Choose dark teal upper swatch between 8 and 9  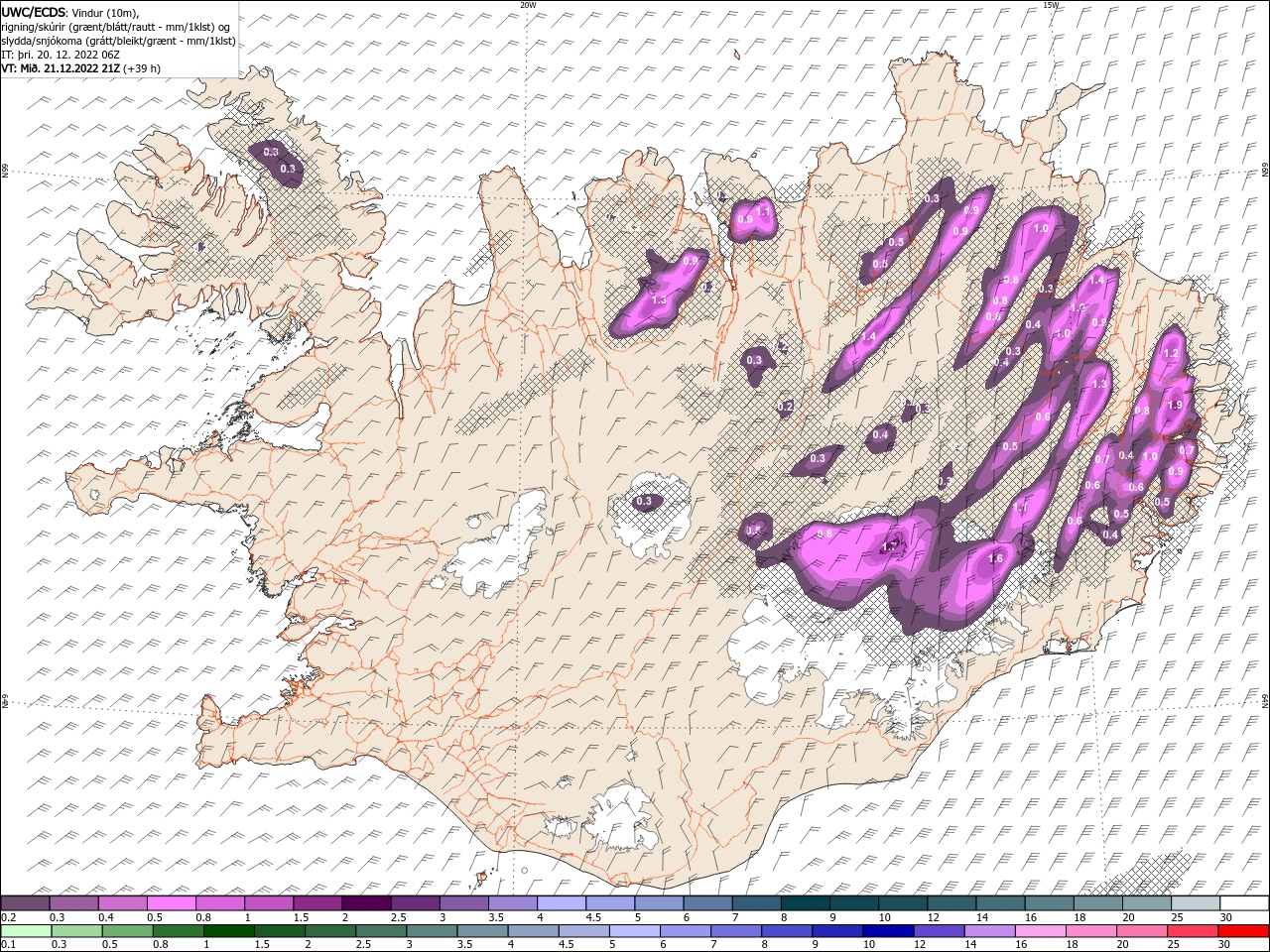(x=806, y=902)
